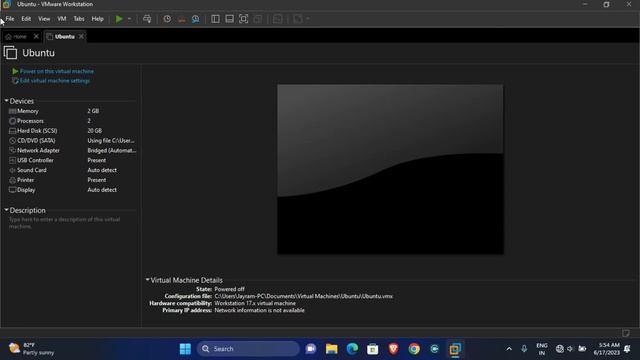640x360 pixels.
Task: Click the 2 GB memory value
Action: tap(93, 111)
